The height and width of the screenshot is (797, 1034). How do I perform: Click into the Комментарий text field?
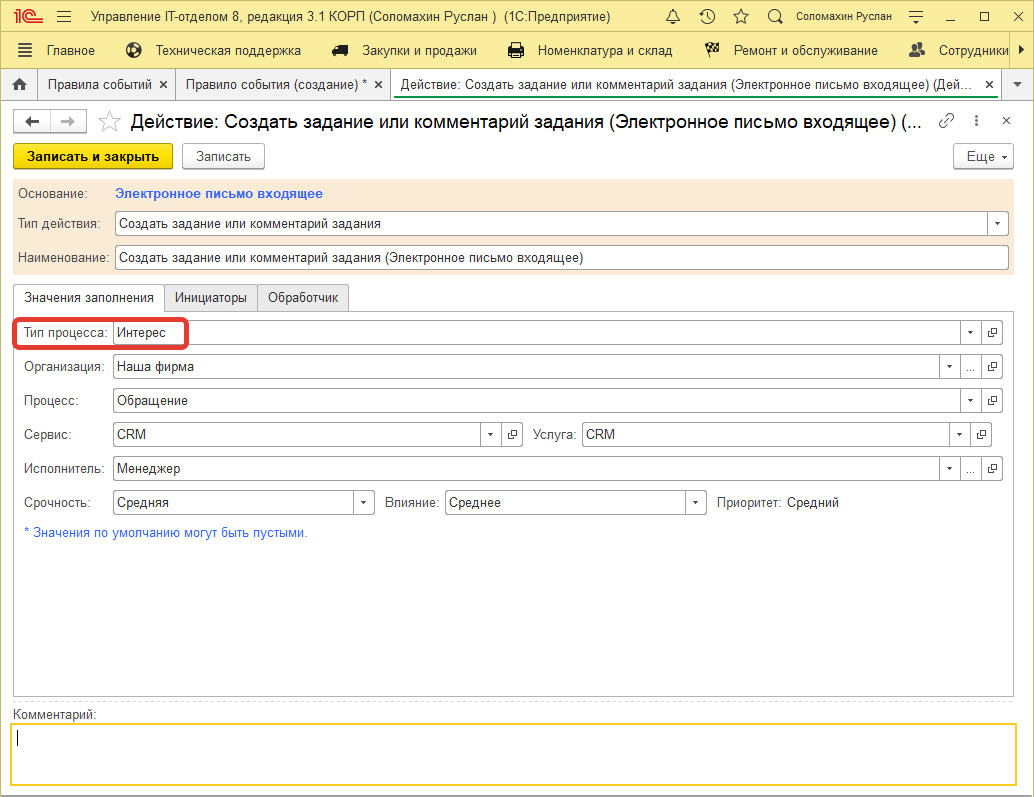514,753
